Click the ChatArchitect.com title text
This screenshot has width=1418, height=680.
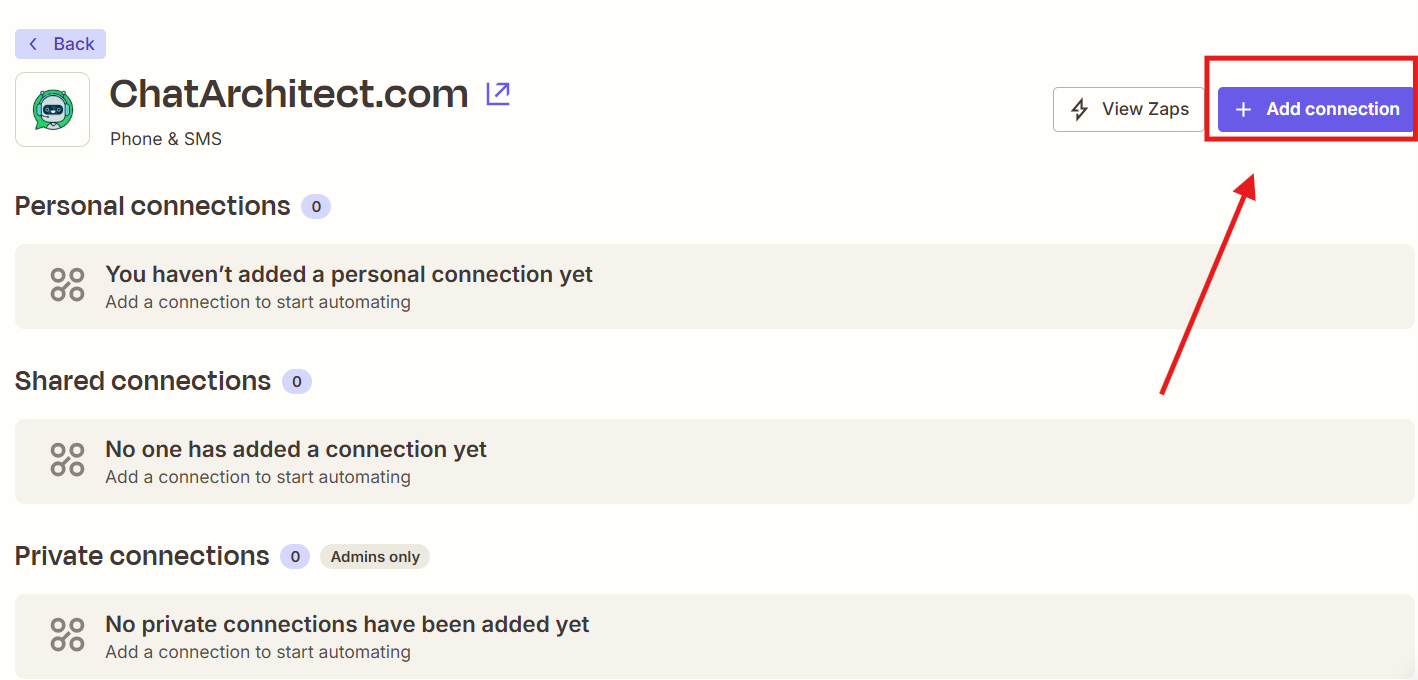pyautogui.click(x=289, y=94)
